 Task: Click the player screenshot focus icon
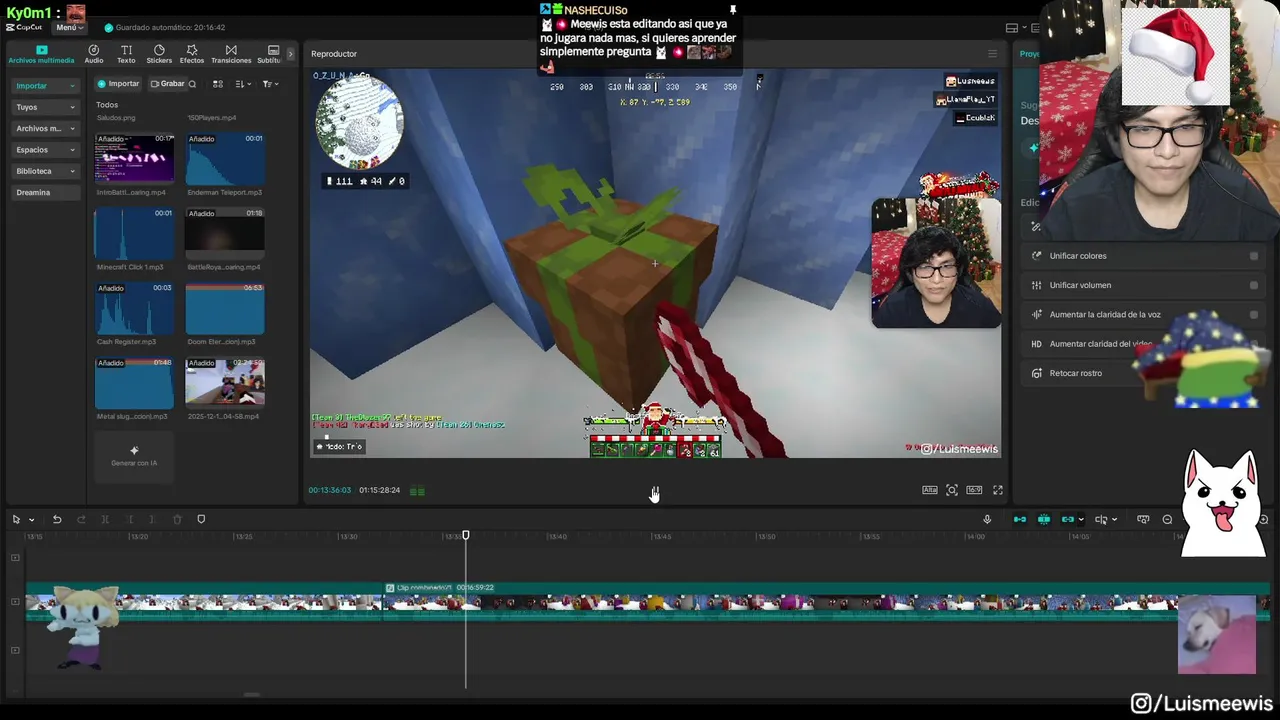pyautogui.click(x=952, y=490)
